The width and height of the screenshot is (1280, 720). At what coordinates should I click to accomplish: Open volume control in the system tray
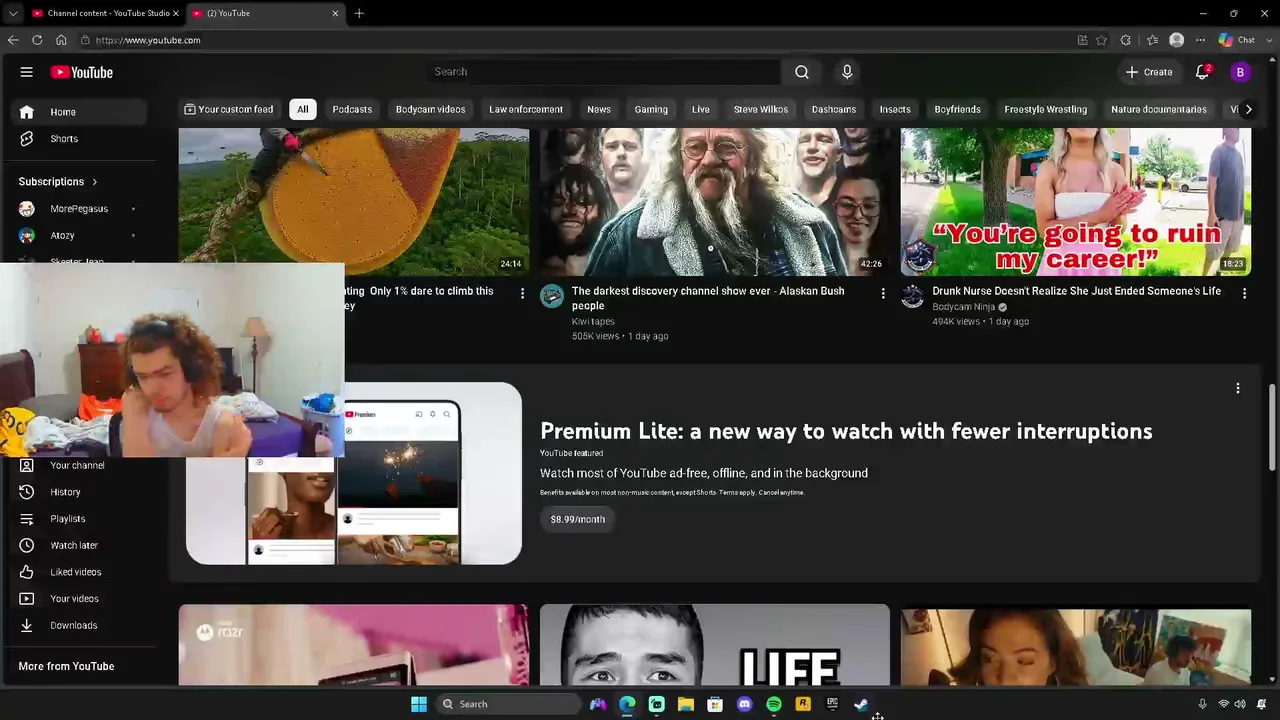pyautogui.click(x=1240, y=704)
